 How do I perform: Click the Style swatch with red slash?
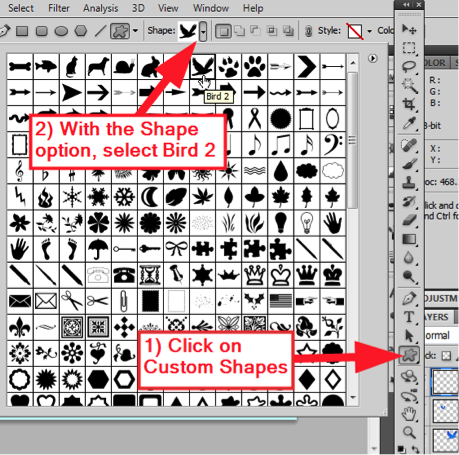355,31
